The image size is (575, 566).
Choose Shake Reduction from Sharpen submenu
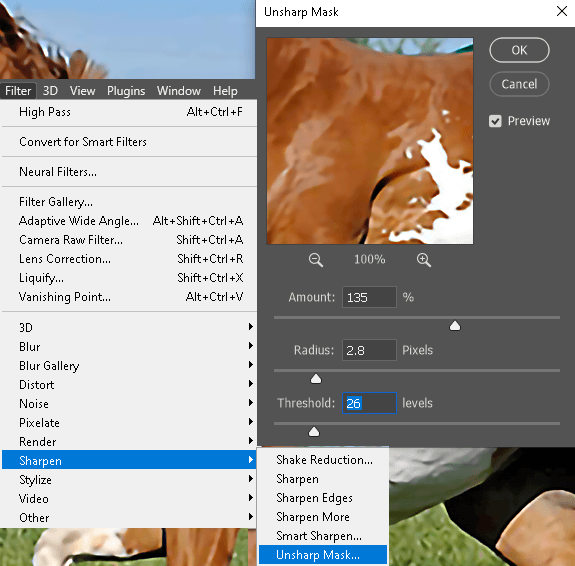point(323,460)
